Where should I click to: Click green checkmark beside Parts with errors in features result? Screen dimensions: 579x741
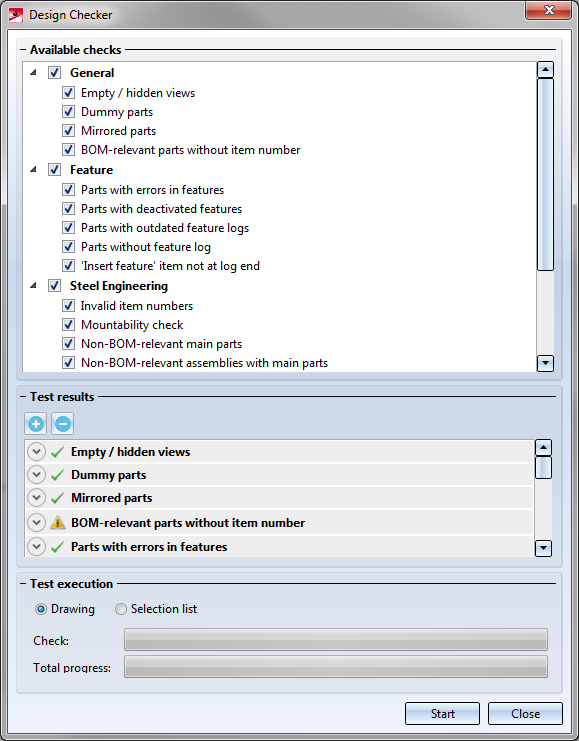tap(57, 547)
